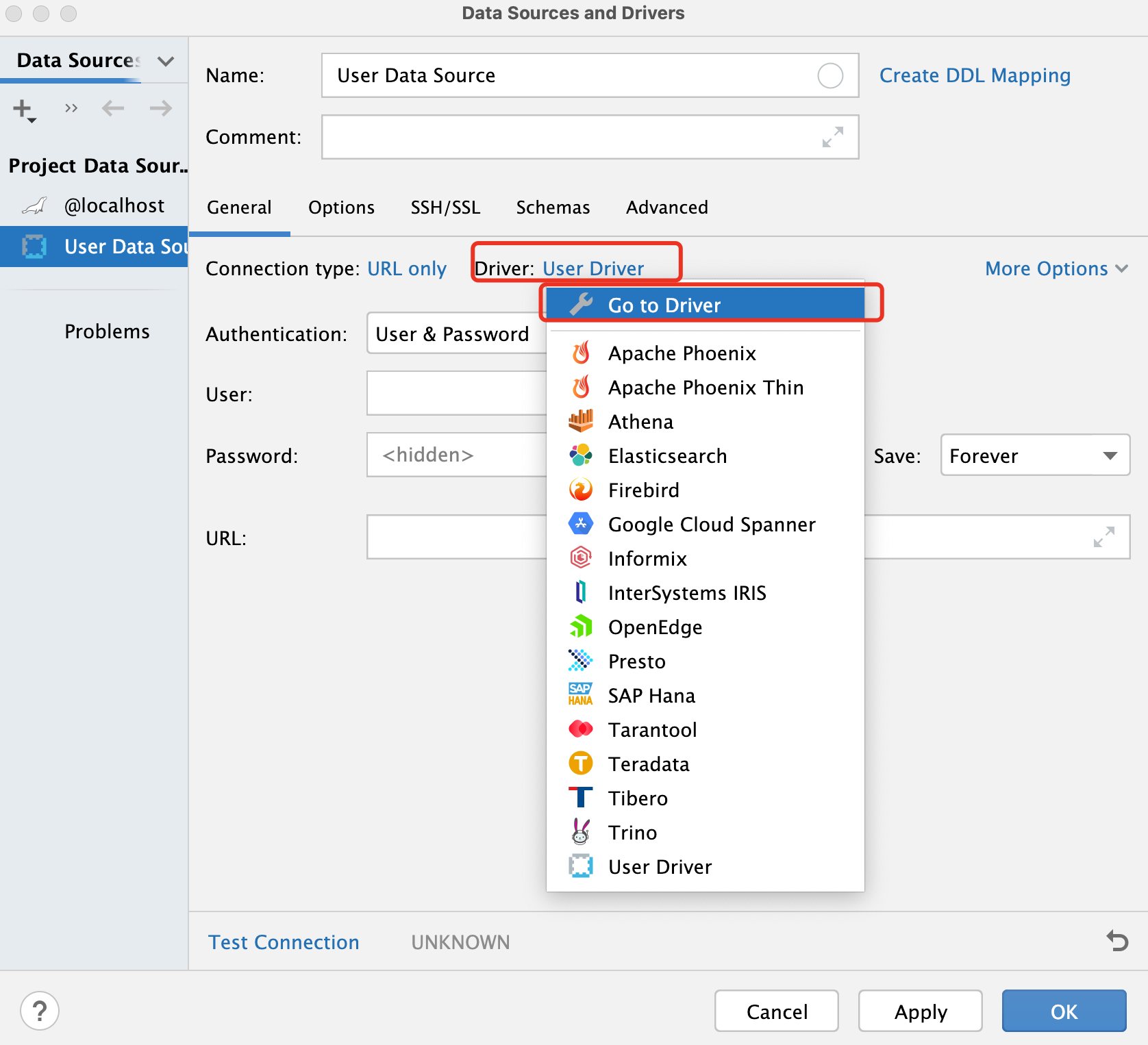Open the Driver: User Driver selector
This screenshot has height=1045, width=1148.
pyautogui.click(x=593, y=268)
